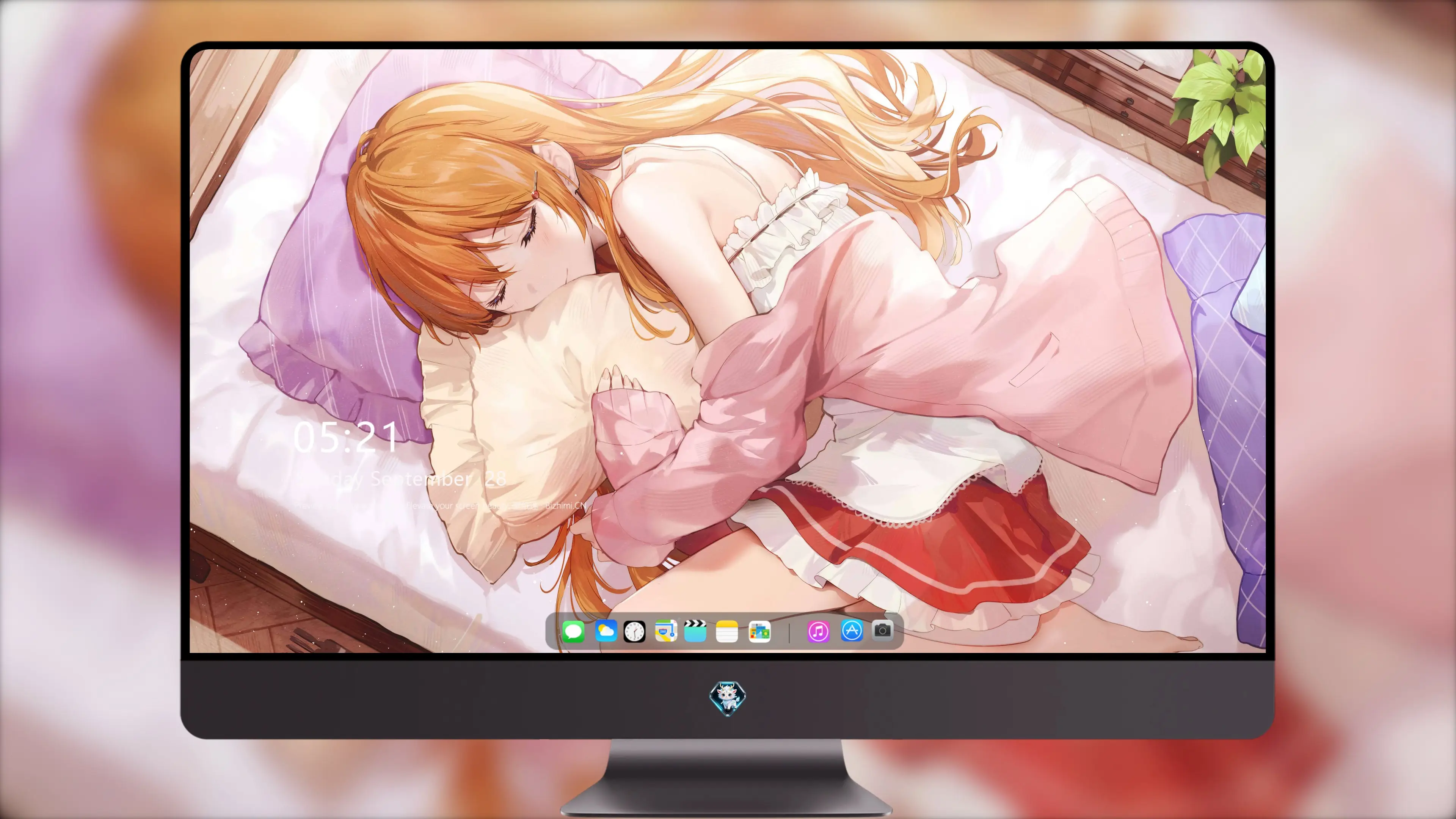Open the Clock app in the dock
Viewport: 1456px width, 819px height.
tap(634, 631)
